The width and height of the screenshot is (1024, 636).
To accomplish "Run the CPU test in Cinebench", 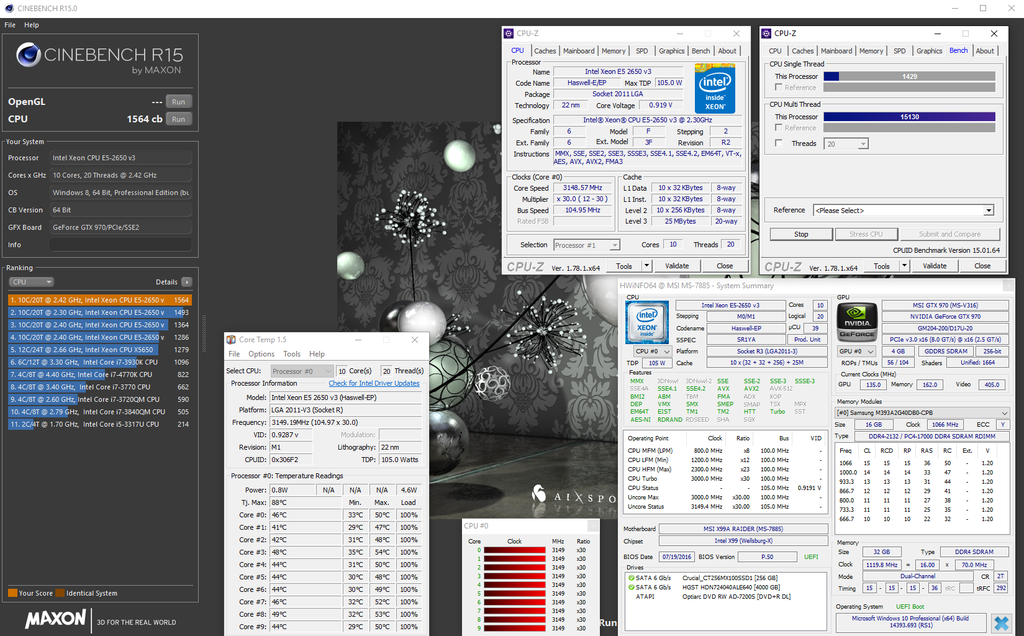I will [x=178, y=119].
